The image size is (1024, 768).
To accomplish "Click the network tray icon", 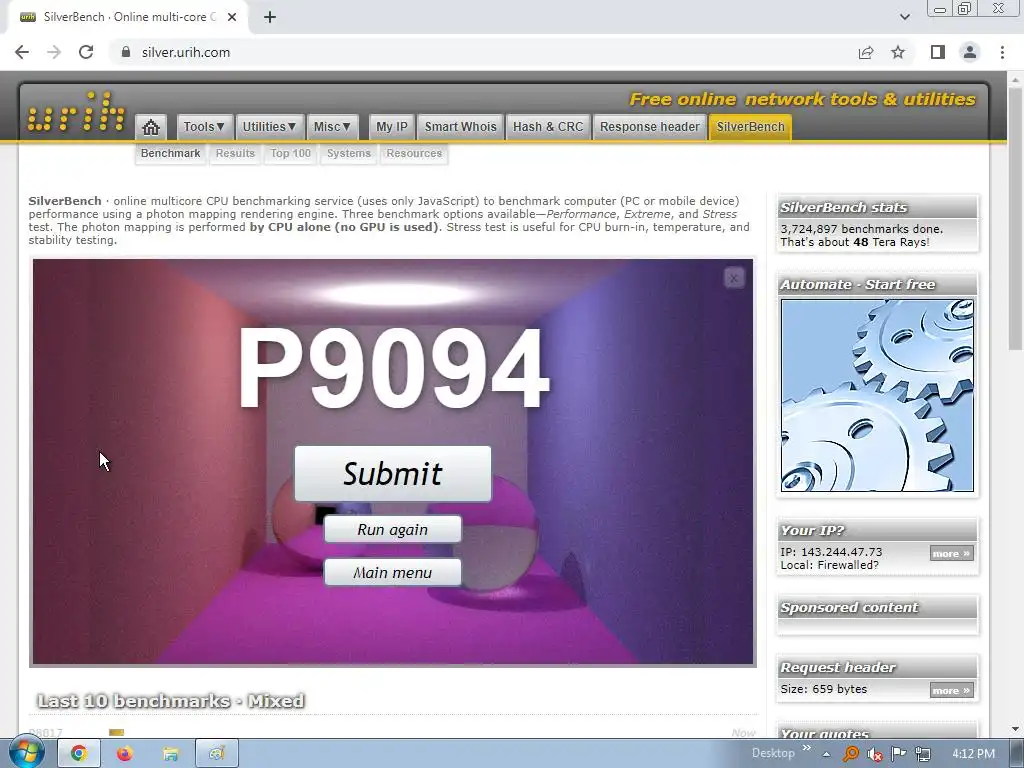I will coord(923,754).
